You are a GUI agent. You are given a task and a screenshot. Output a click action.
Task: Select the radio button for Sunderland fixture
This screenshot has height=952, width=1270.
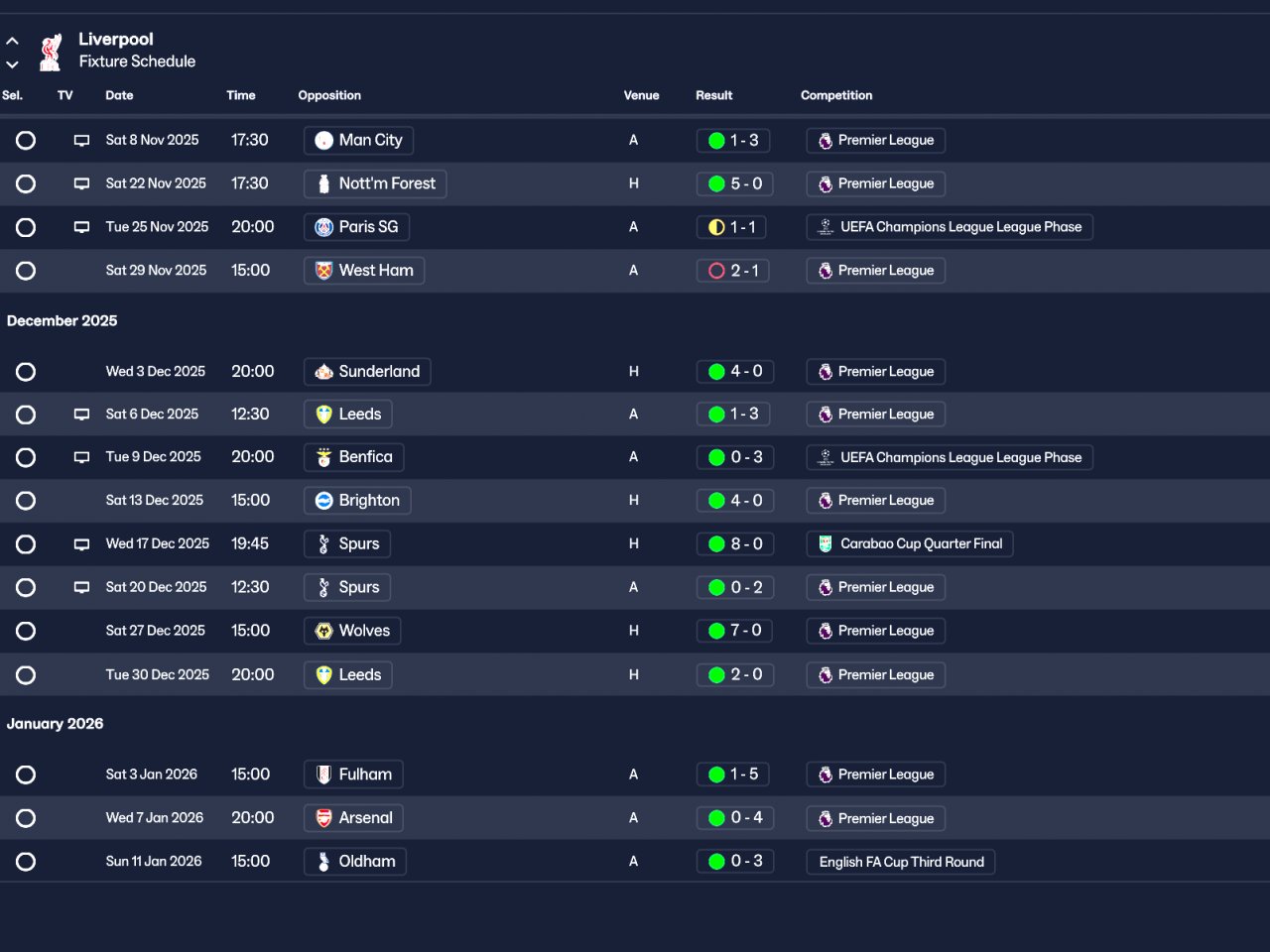26,372
